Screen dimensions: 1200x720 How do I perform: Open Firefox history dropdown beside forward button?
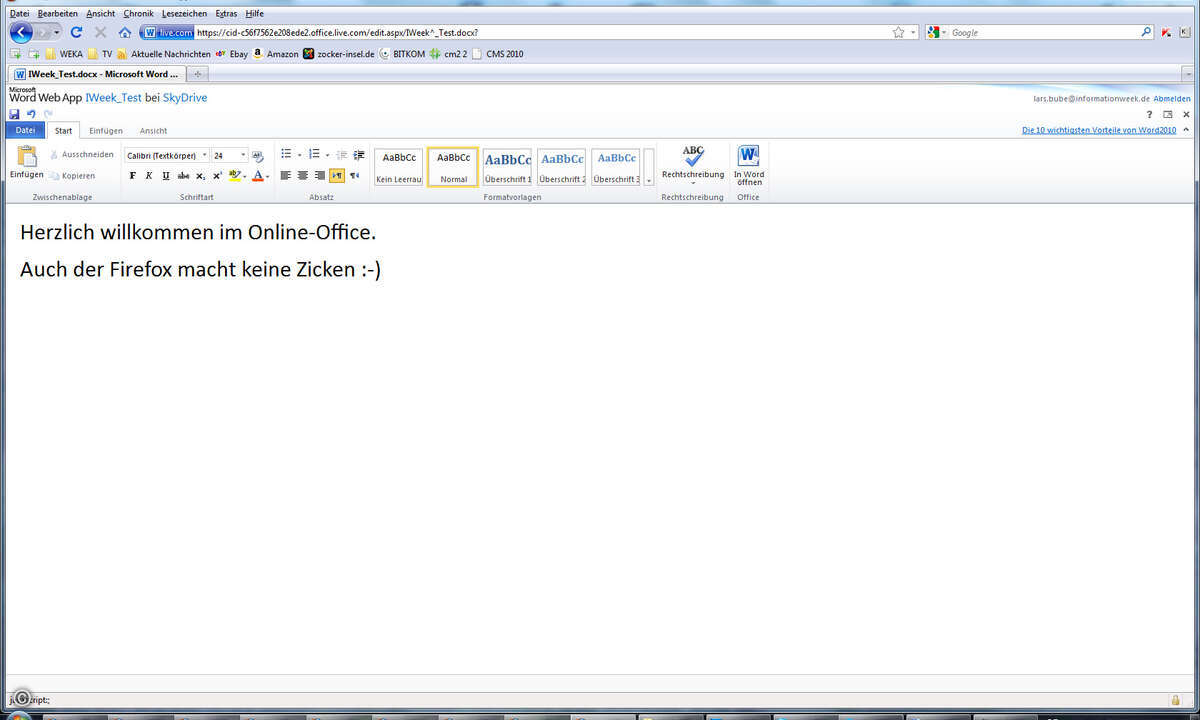click(57, 32)
